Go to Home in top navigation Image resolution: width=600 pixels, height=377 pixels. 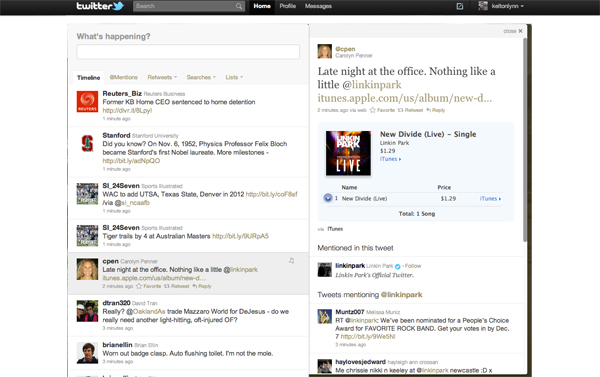point(262,6)
